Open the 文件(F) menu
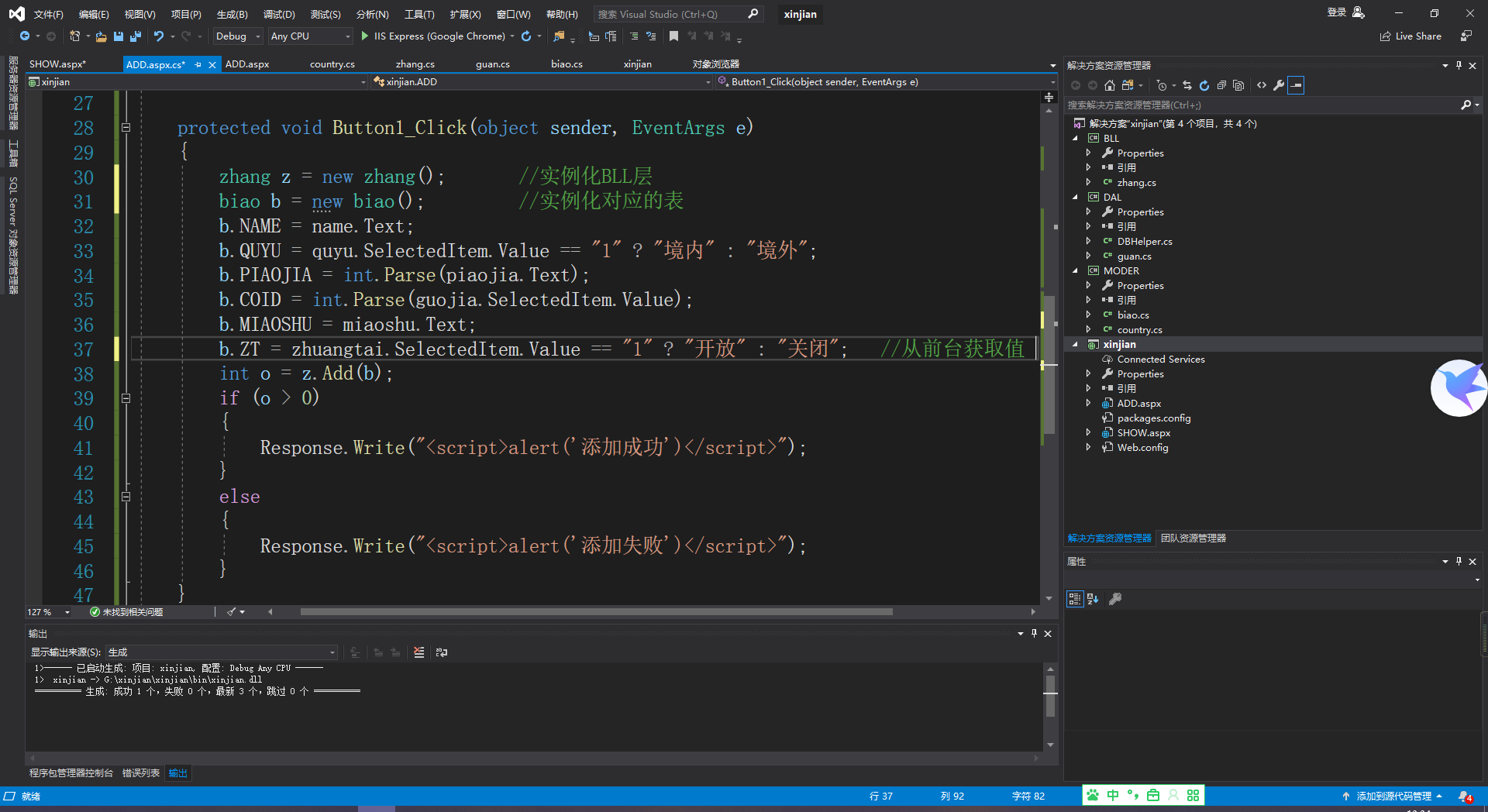The height and width of the screenshot is (812, 1488). [48, 15]
